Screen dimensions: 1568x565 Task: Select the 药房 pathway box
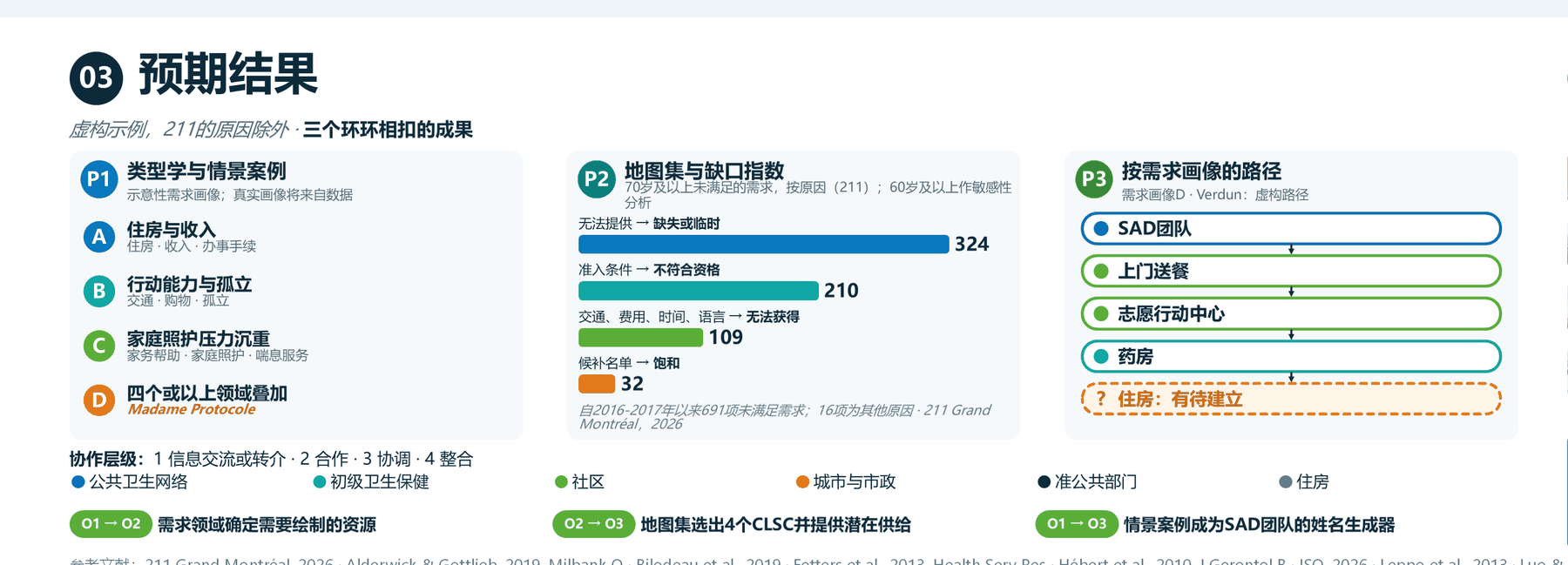[x=1291, y=356]
